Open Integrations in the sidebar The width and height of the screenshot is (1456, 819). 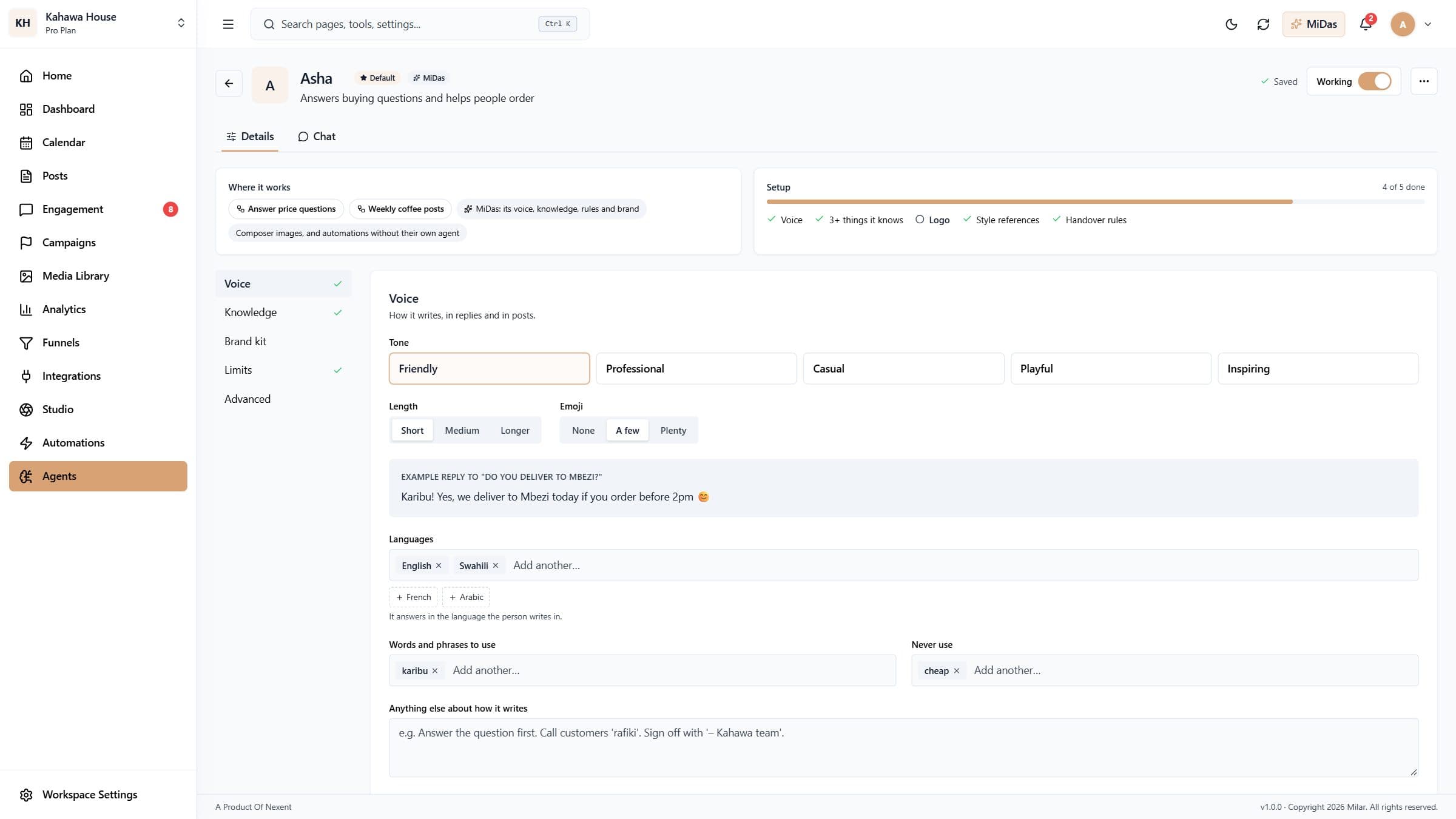98,376
